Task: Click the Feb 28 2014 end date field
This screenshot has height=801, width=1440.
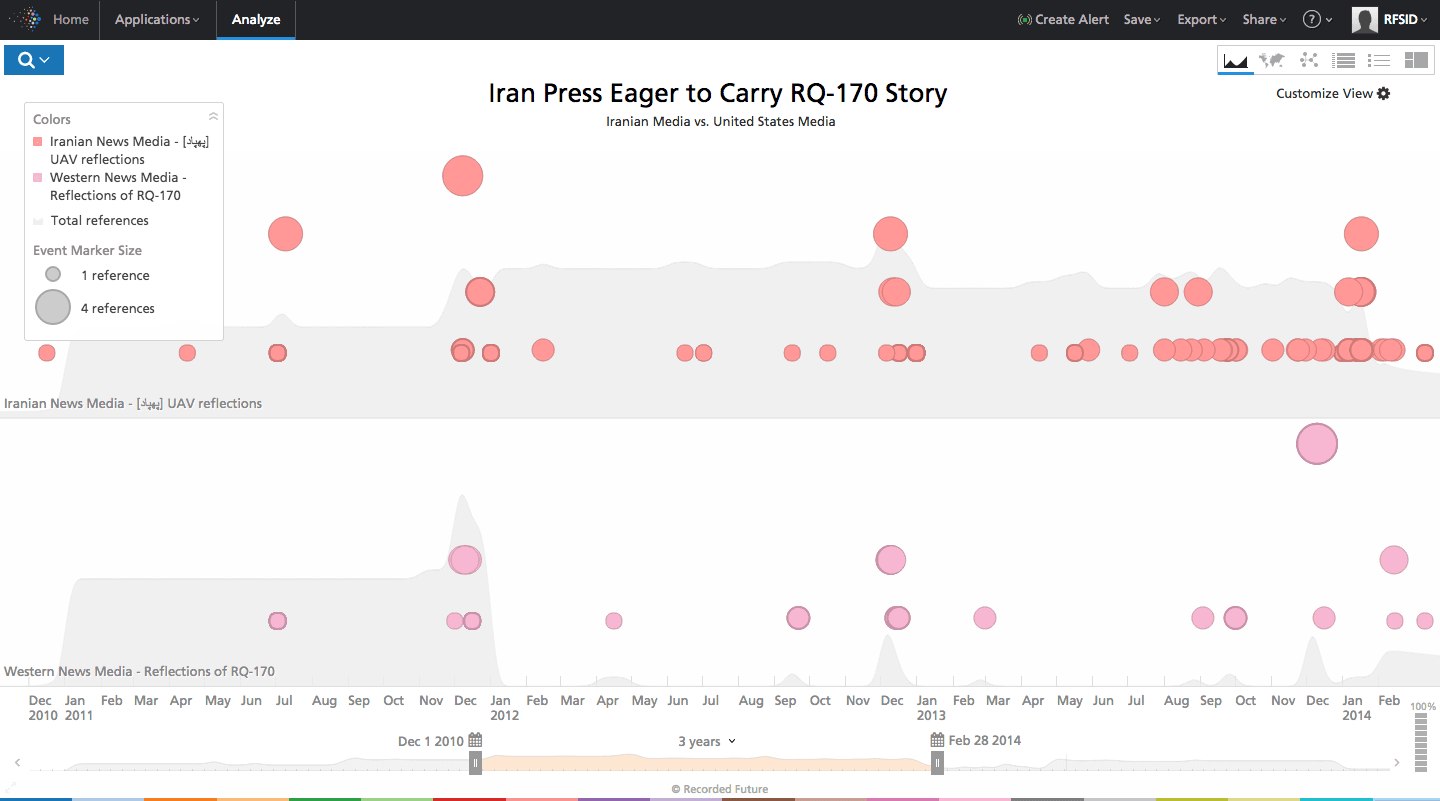Action: [985, 741]
